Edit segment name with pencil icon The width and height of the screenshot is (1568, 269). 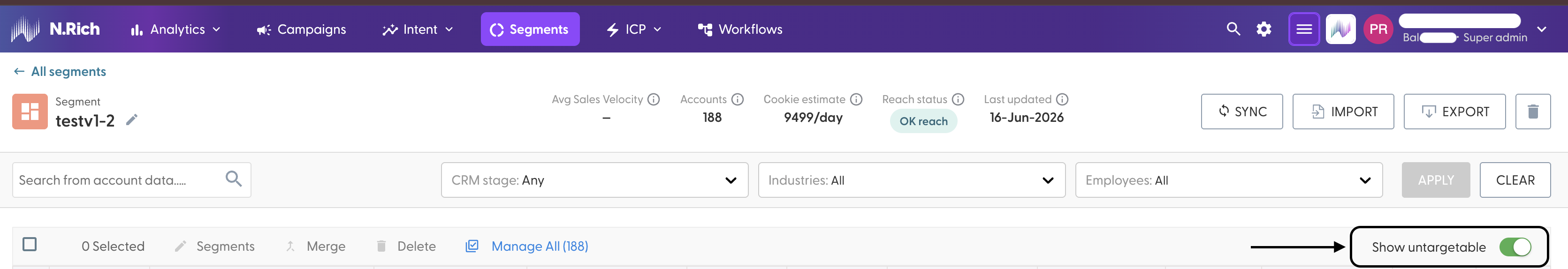tap(131, 120)
